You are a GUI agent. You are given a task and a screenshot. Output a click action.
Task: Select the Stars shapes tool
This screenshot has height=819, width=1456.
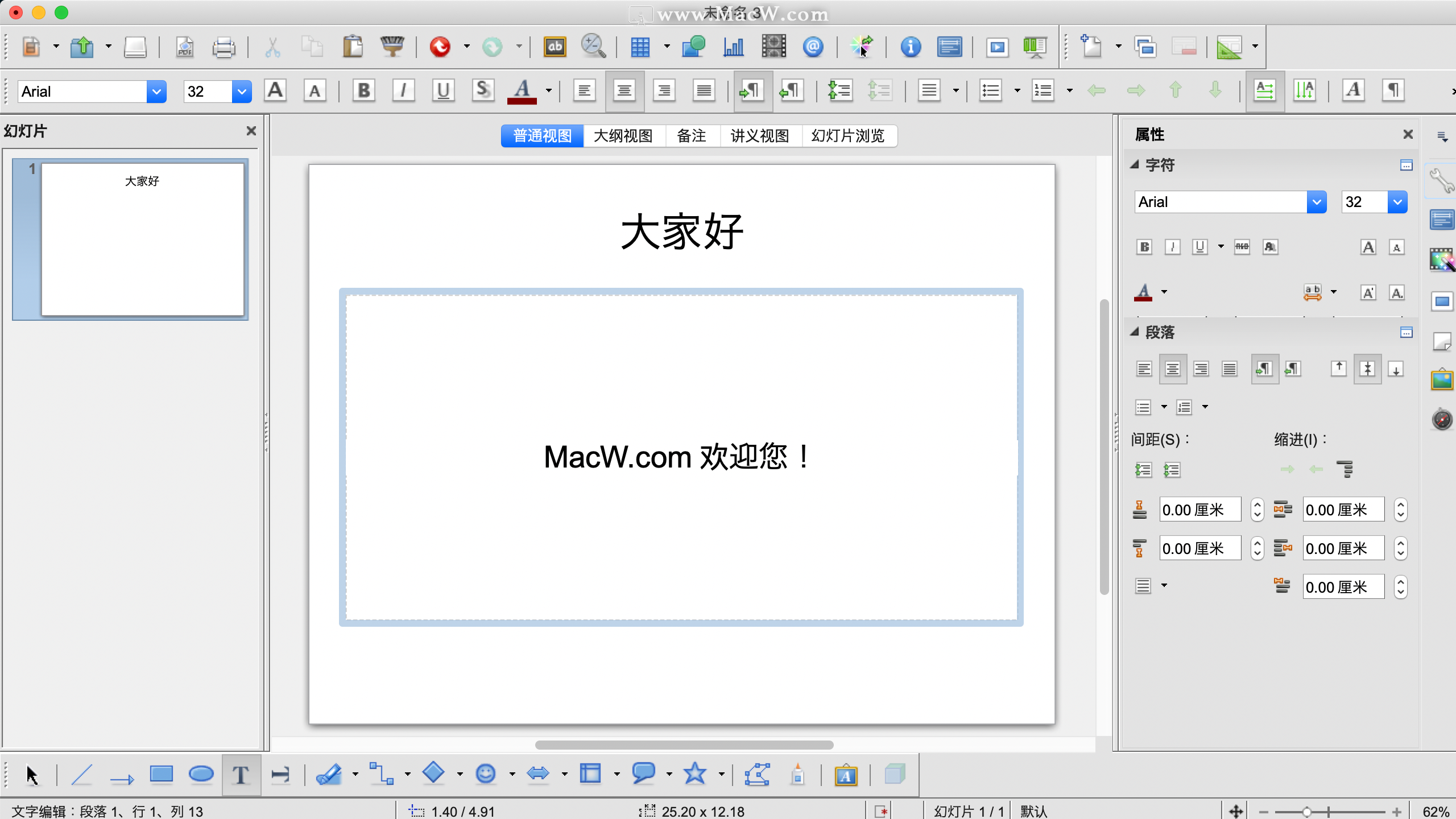pyautogui.click(x=694, y=774)
